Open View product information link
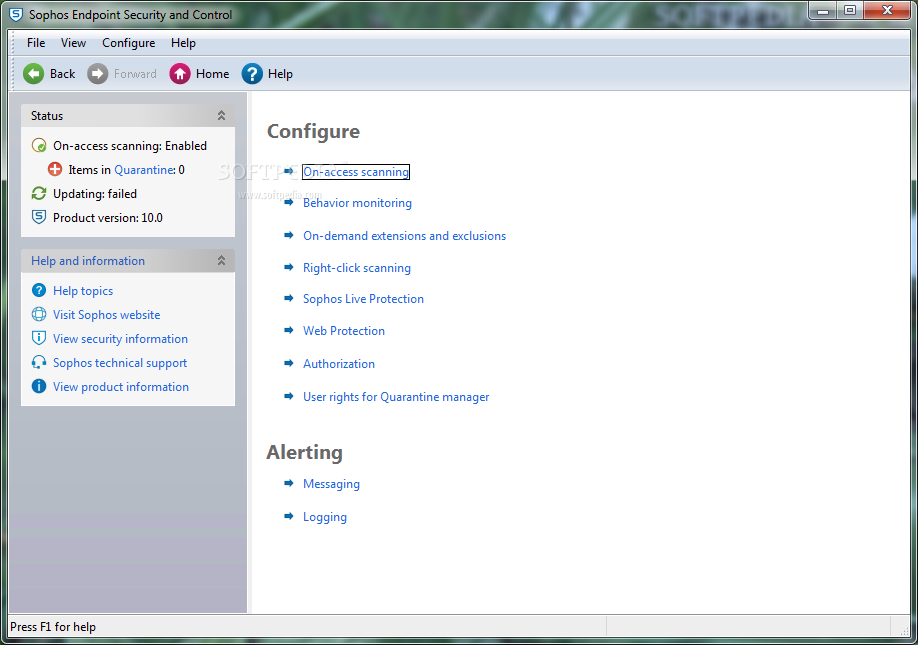Screen dimensions: 918x645 pos(121,386)
